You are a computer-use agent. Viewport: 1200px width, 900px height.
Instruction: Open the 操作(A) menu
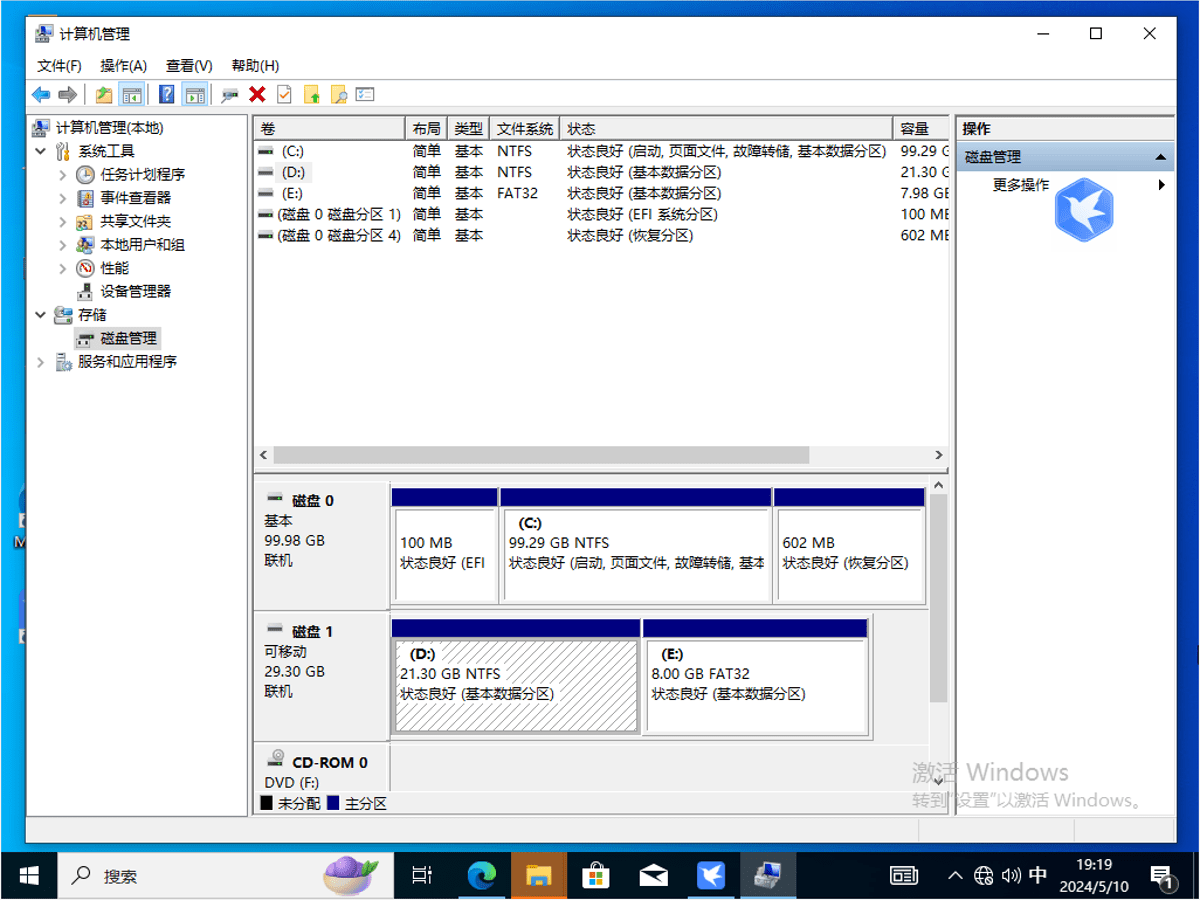tap(123, 66)
